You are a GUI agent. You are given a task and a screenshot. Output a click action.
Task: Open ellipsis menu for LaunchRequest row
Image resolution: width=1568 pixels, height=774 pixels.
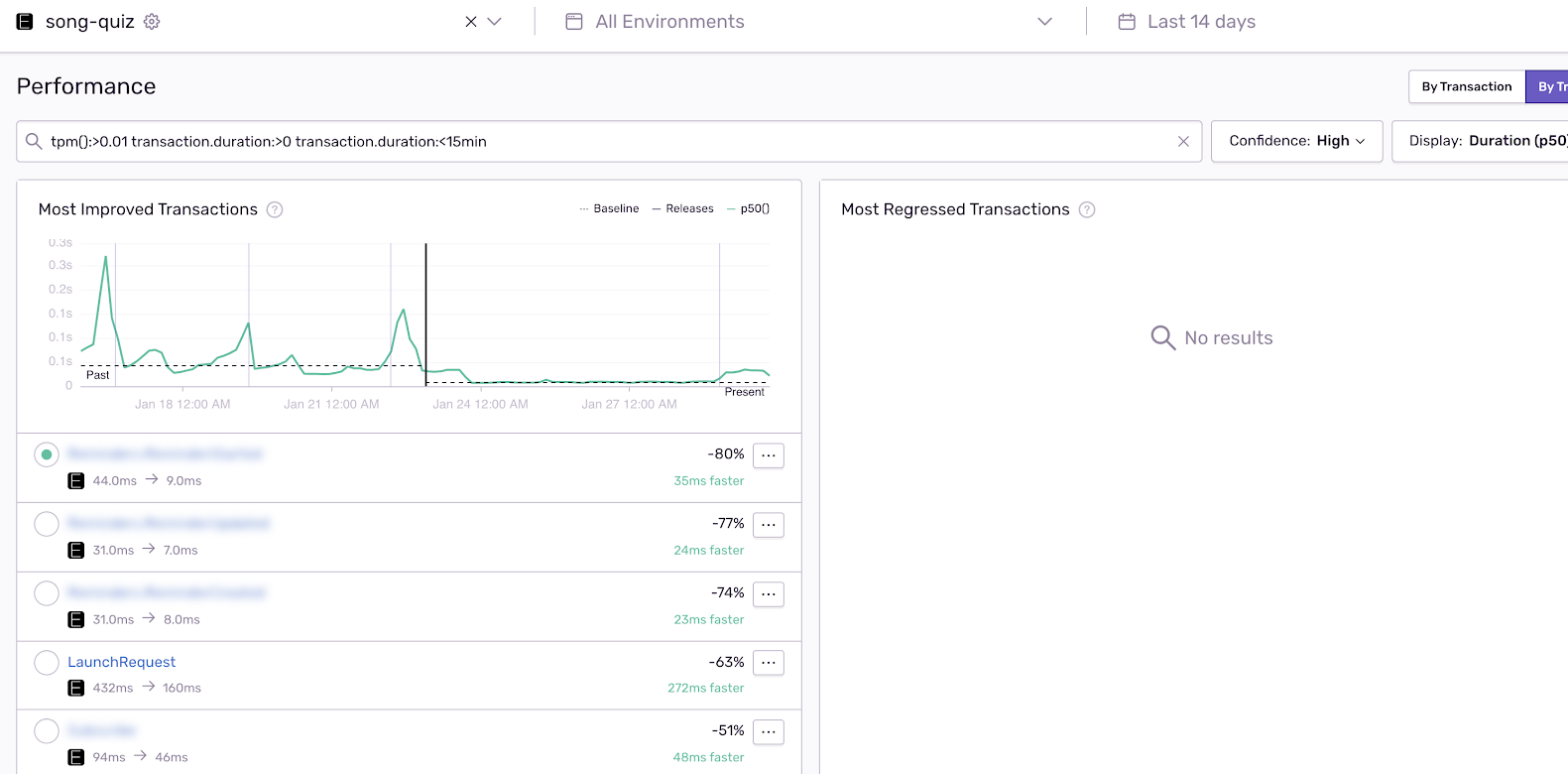(x=769, y=663)
